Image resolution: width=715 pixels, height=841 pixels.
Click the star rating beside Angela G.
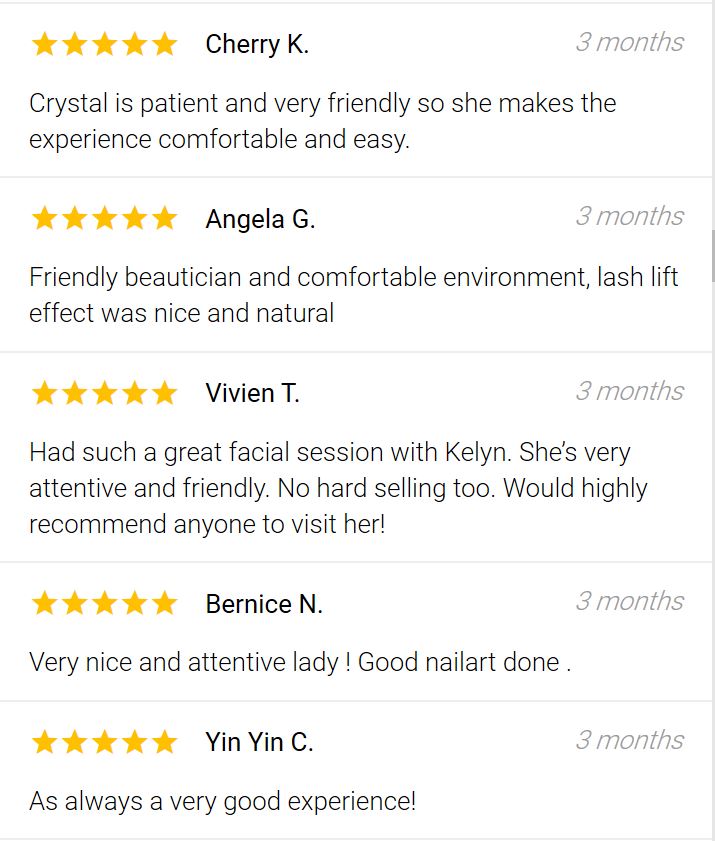coord(104,218)
